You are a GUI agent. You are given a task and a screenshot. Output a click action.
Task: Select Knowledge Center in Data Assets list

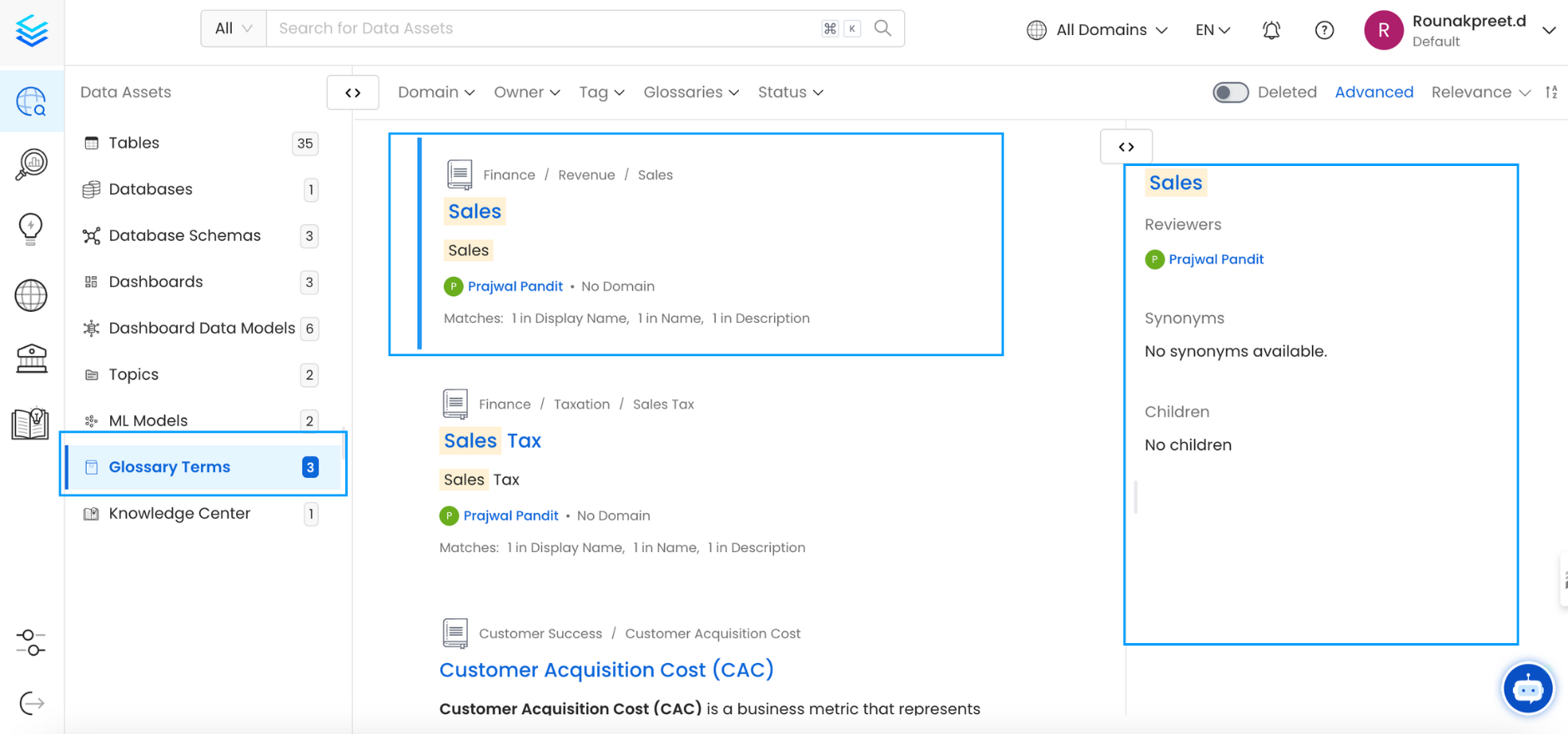179,514
